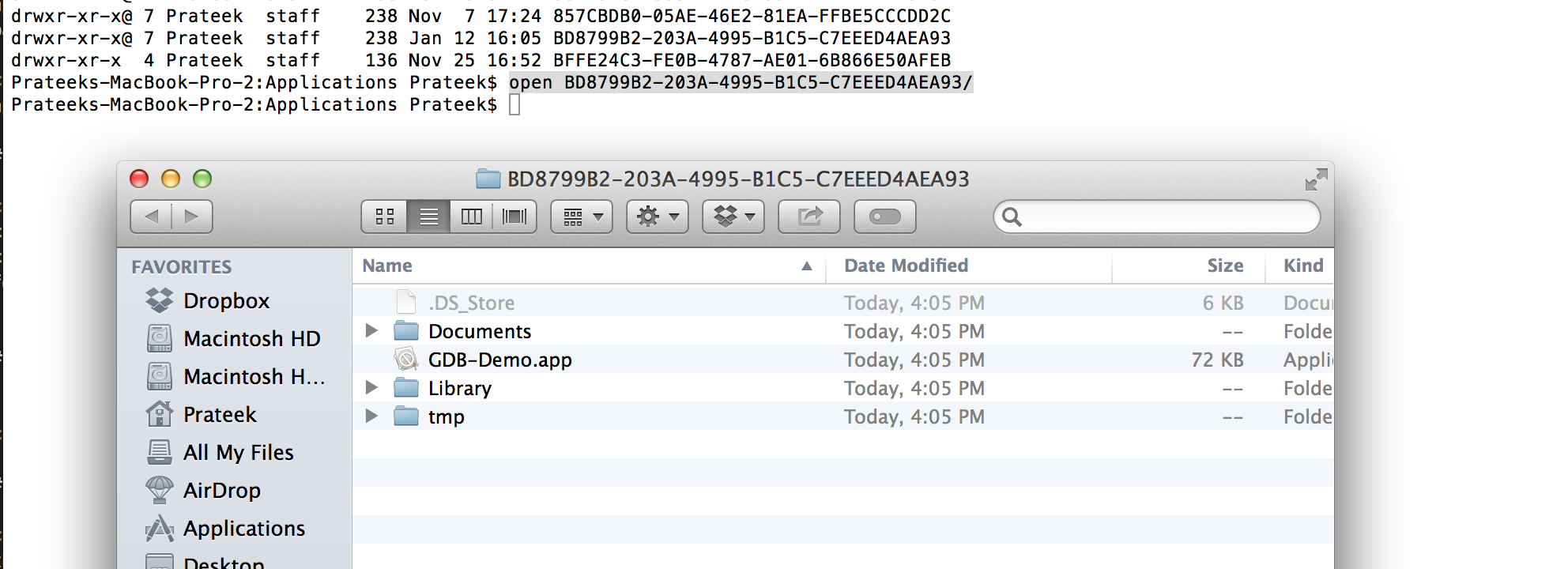Enter full screen with the arrows icon

coord(1316,179)
